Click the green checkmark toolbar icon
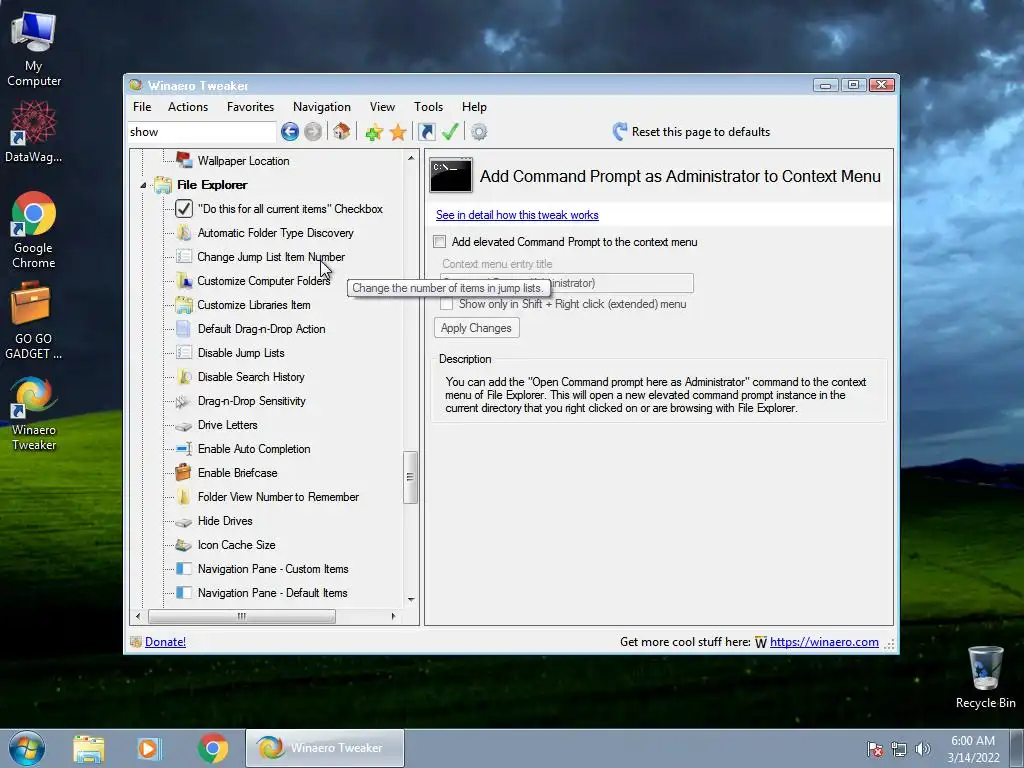Image resolution: width=1024 pixels, height=768 pixels. coord(450,131)
